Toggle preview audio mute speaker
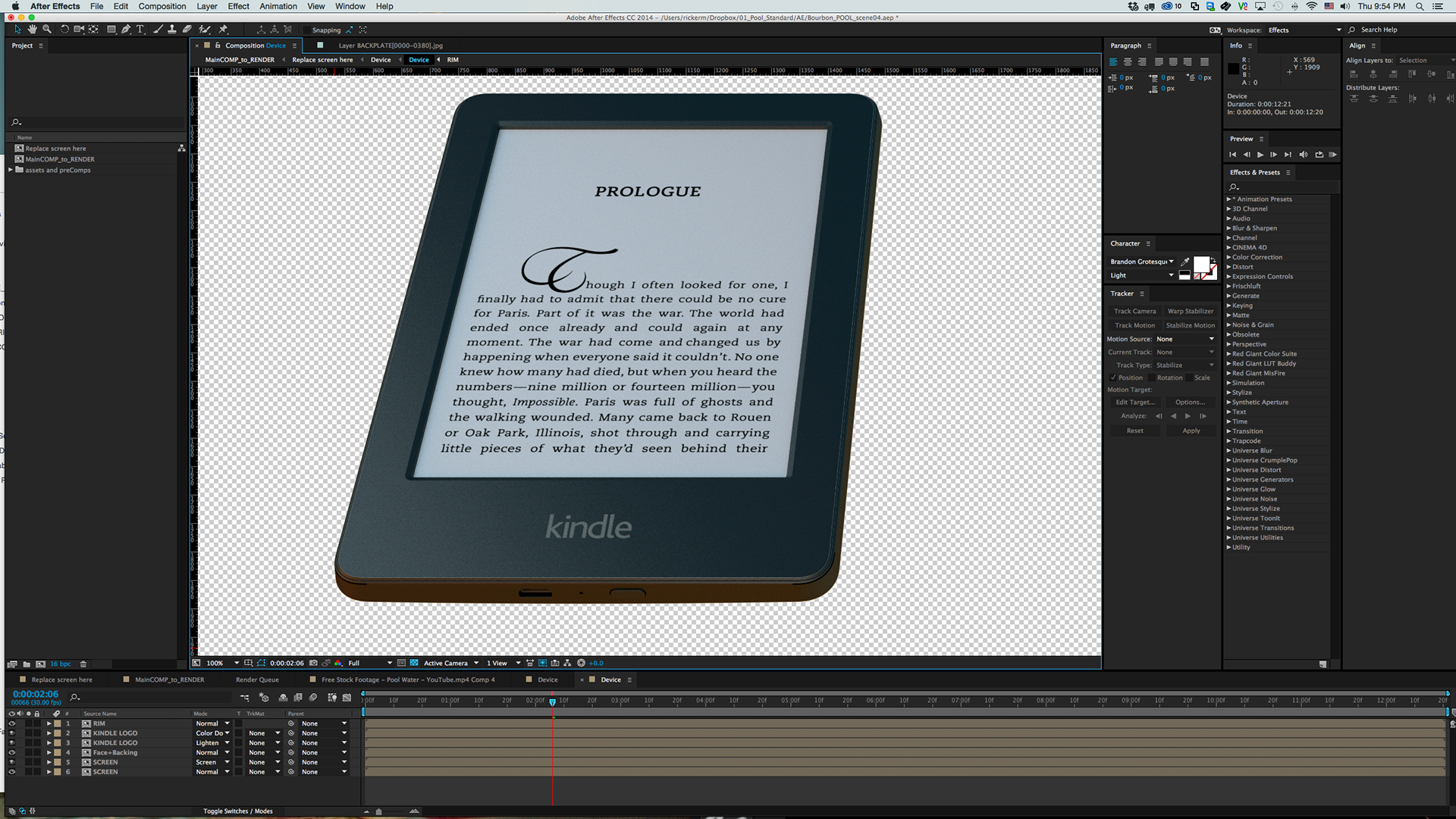The image size is (1456, 819). tap(1304, 155)
